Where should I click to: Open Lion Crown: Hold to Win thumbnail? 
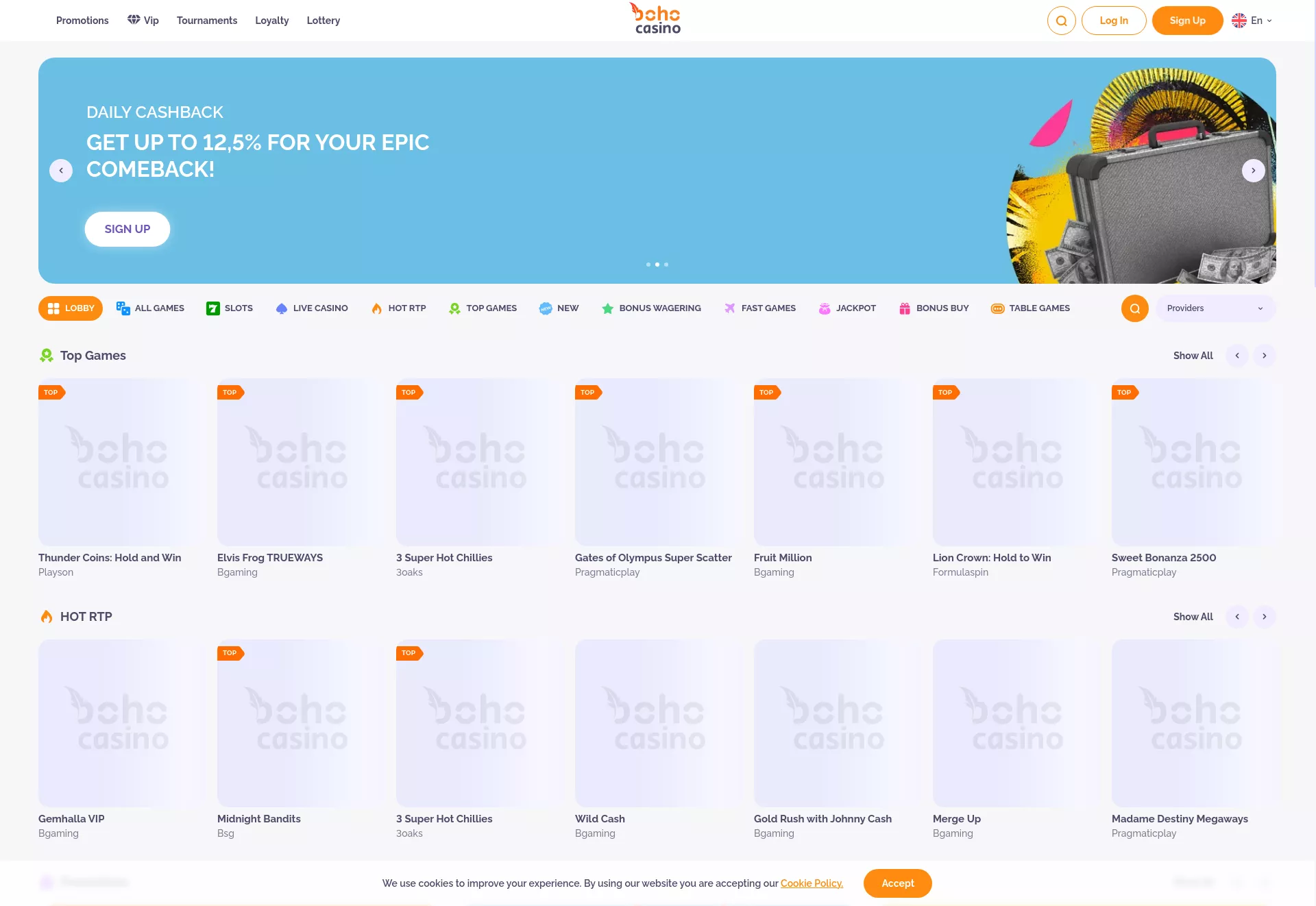point(1016,462)
